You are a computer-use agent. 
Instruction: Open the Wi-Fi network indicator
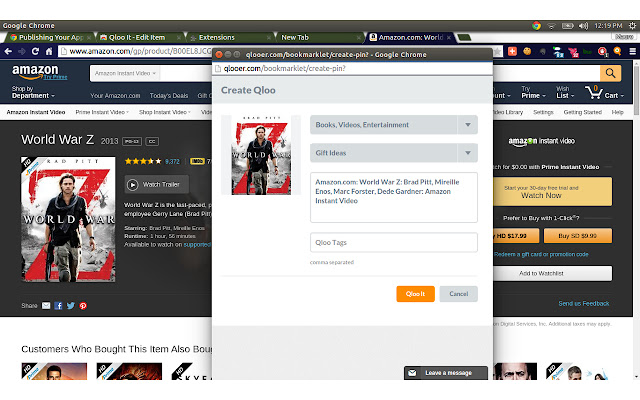(x=551, y=26)
